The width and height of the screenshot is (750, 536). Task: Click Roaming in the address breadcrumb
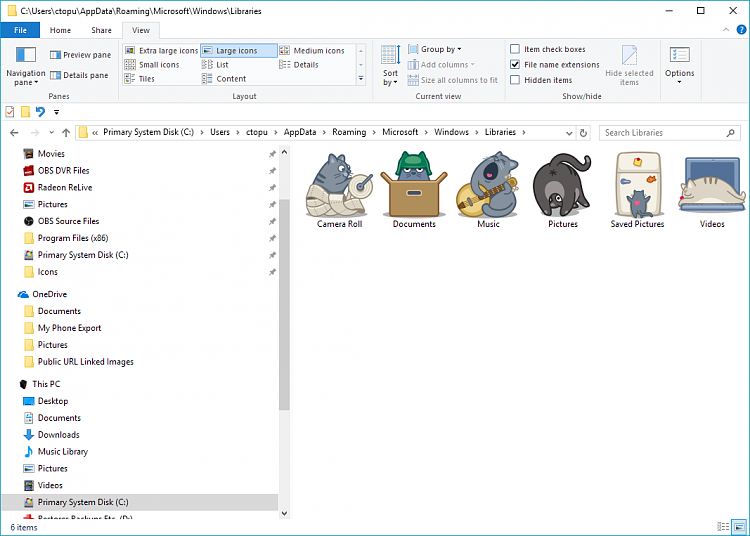(x=349, y=132)
